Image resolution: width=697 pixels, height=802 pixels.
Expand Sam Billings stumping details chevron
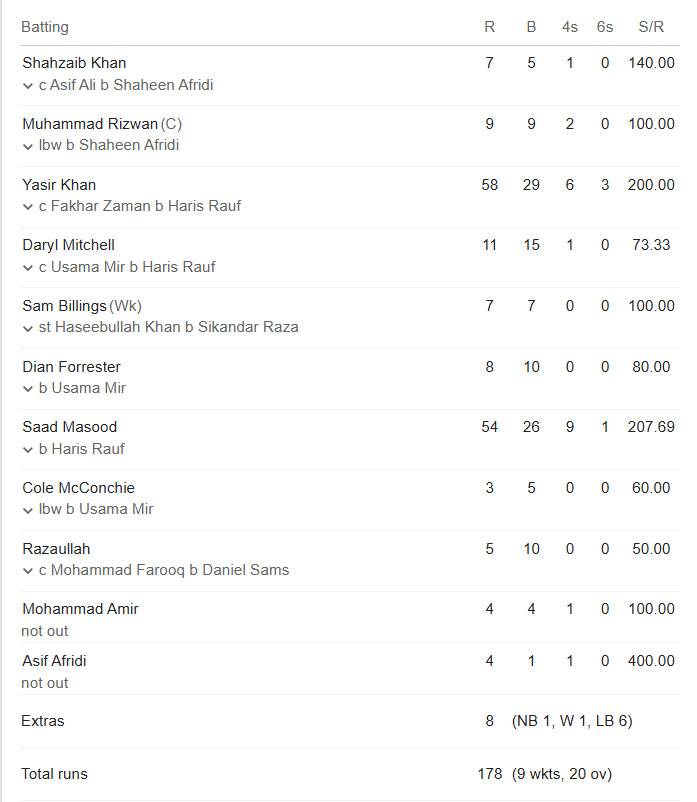28,328
